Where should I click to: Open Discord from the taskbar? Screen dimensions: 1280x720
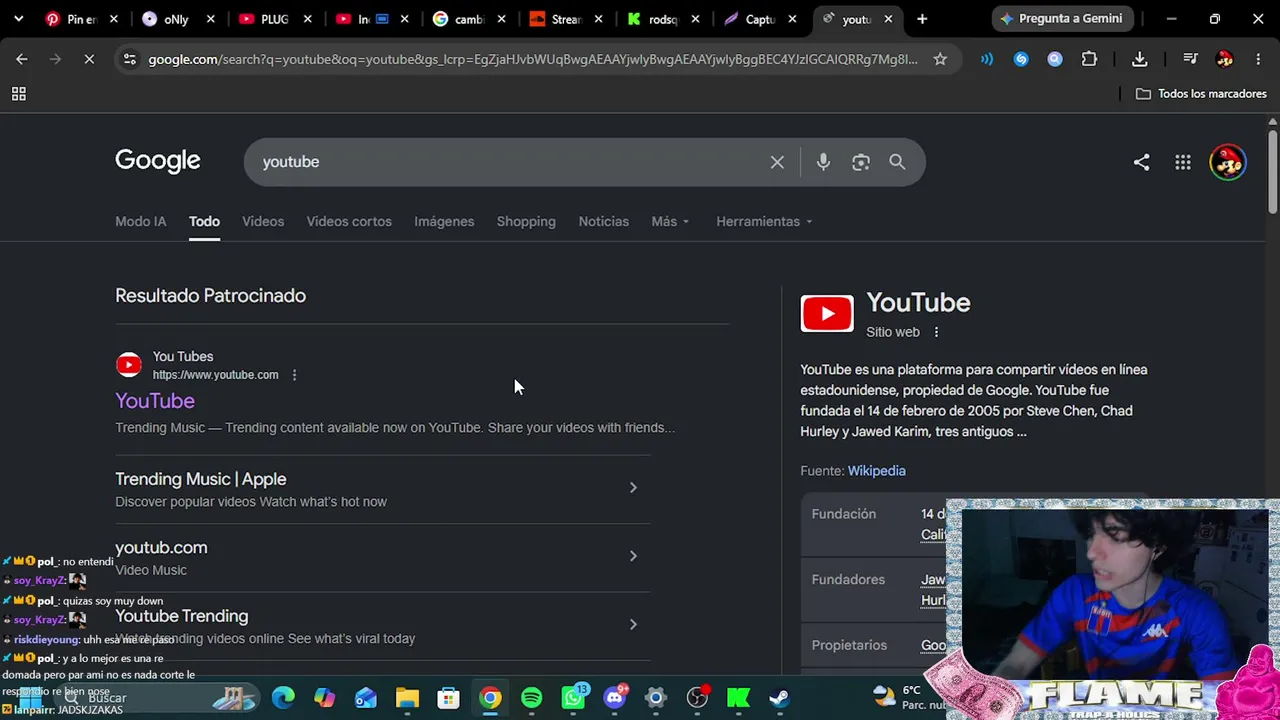tap(615, 697)
